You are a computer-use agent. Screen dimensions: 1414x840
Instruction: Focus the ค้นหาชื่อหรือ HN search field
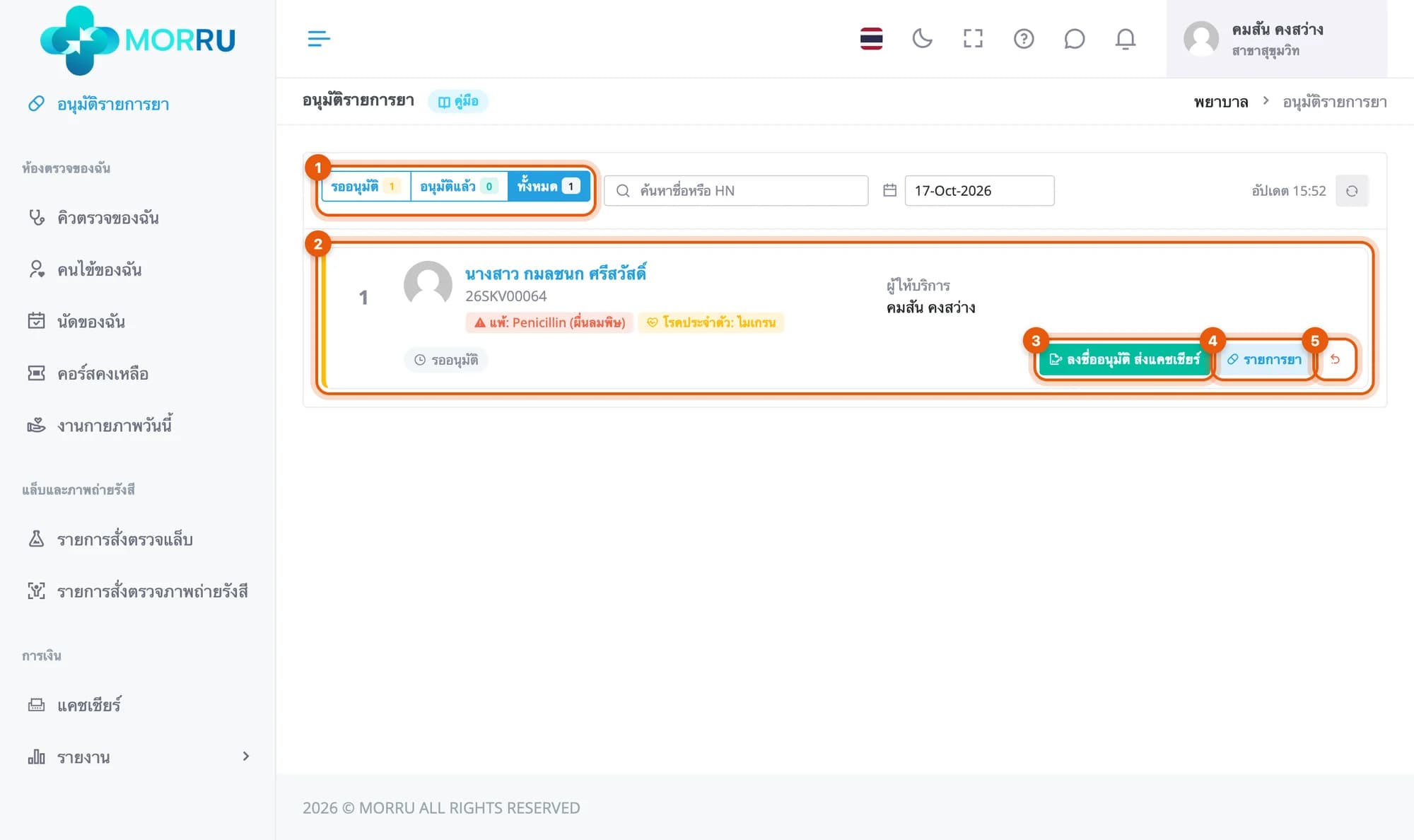(x=736, y=191)
